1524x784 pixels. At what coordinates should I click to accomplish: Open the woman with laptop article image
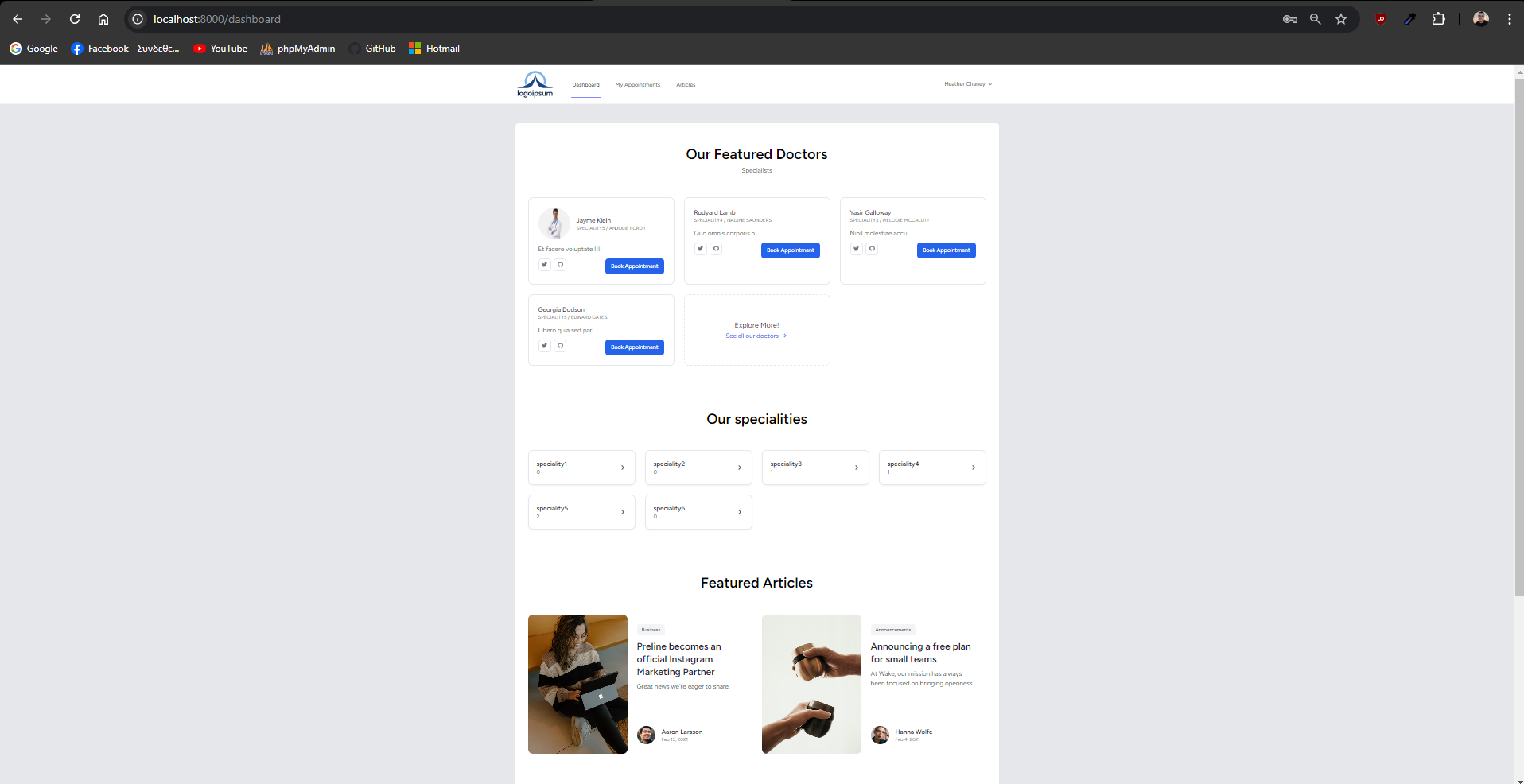pyautogui.click(x=577, y=684)
